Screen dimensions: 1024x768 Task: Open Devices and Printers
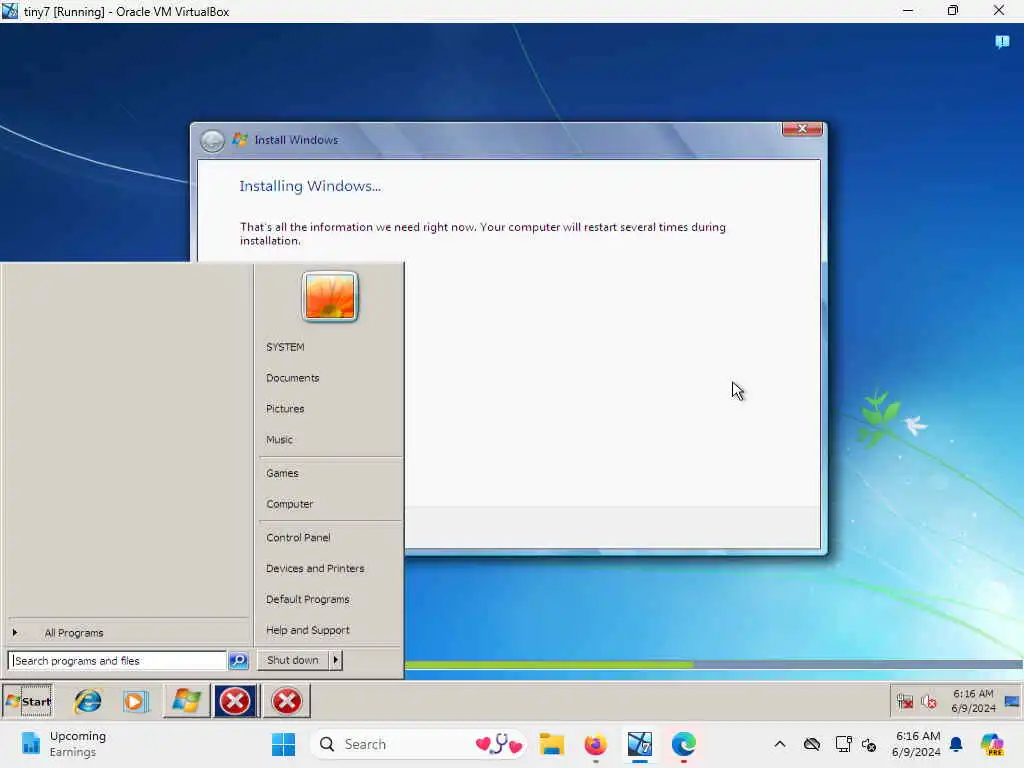315,568
